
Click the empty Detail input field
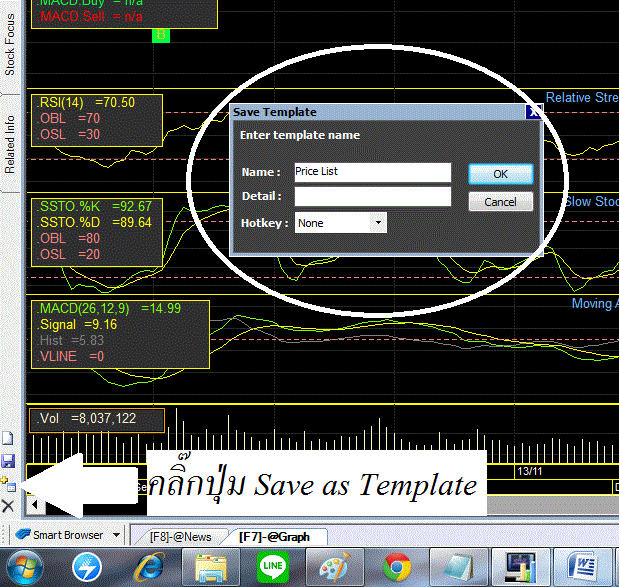pyautogui.click(x=372, y=196)
